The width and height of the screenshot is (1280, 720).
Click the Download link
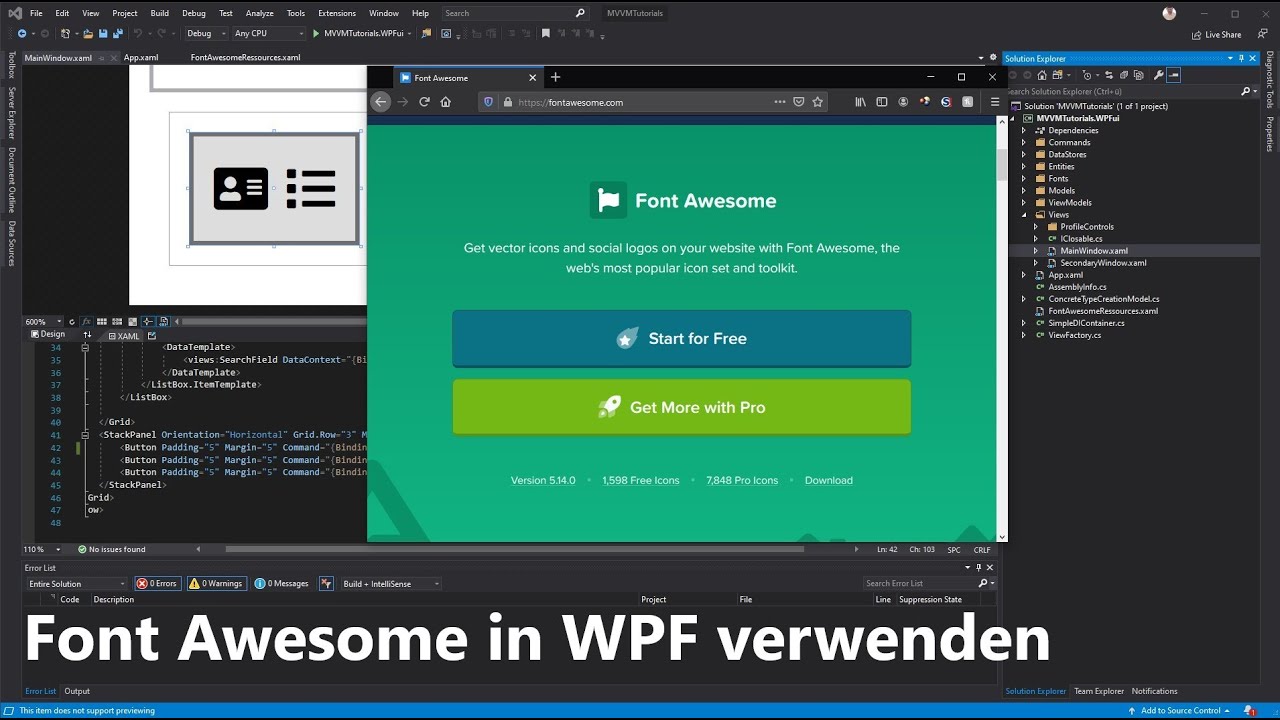pyautogui.click(x=829, y=480)
